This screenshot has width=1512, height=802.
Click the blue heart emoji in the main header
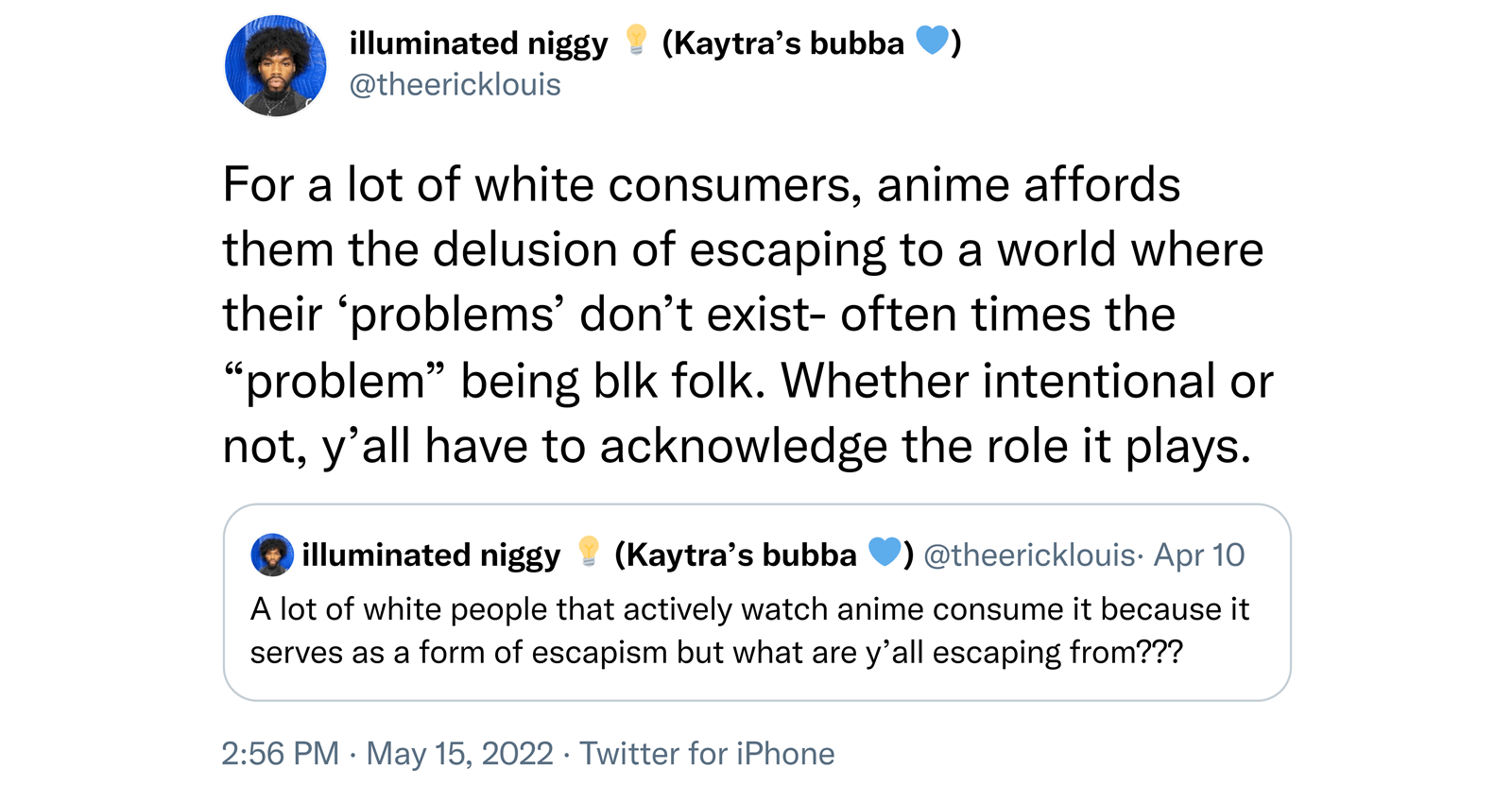tap(932, 41)
